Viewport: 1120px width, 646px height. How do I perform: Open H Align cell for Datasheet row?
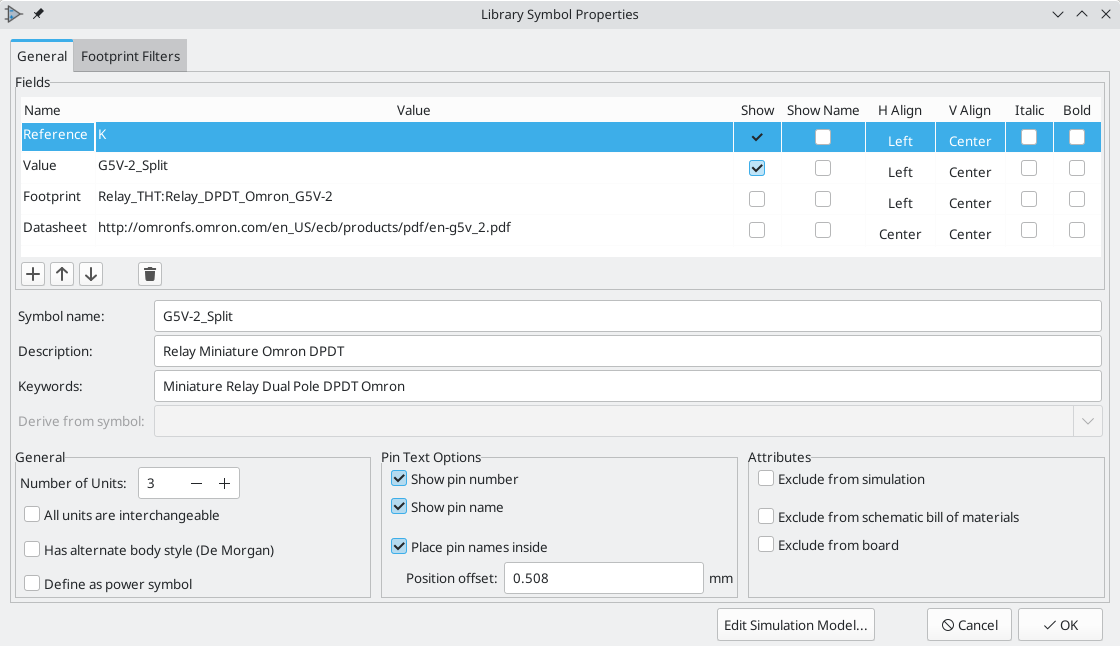(x=900, y=234)
